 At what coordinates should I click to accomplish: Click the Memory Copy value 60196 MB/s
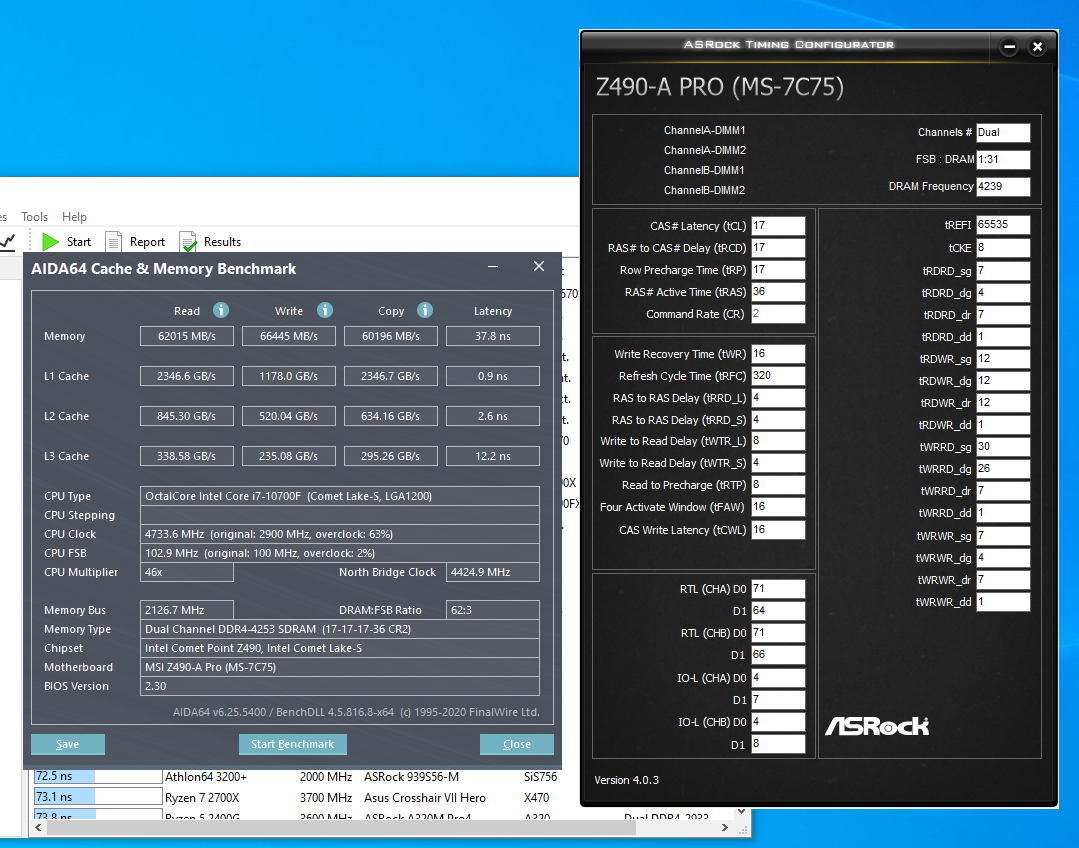[390, 336]
